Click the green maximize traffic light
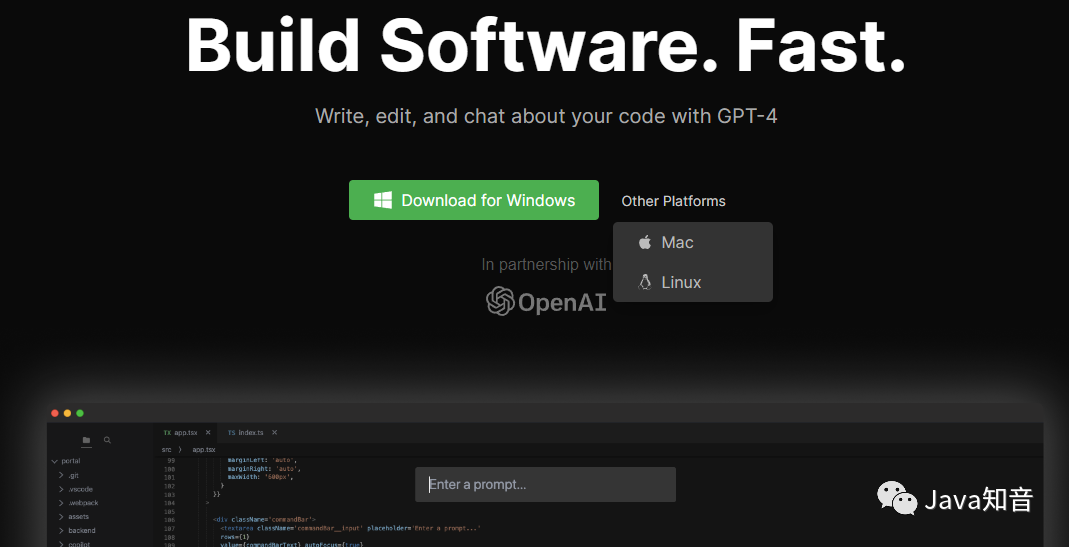The image size is (1069, 547). coord(80,413)
